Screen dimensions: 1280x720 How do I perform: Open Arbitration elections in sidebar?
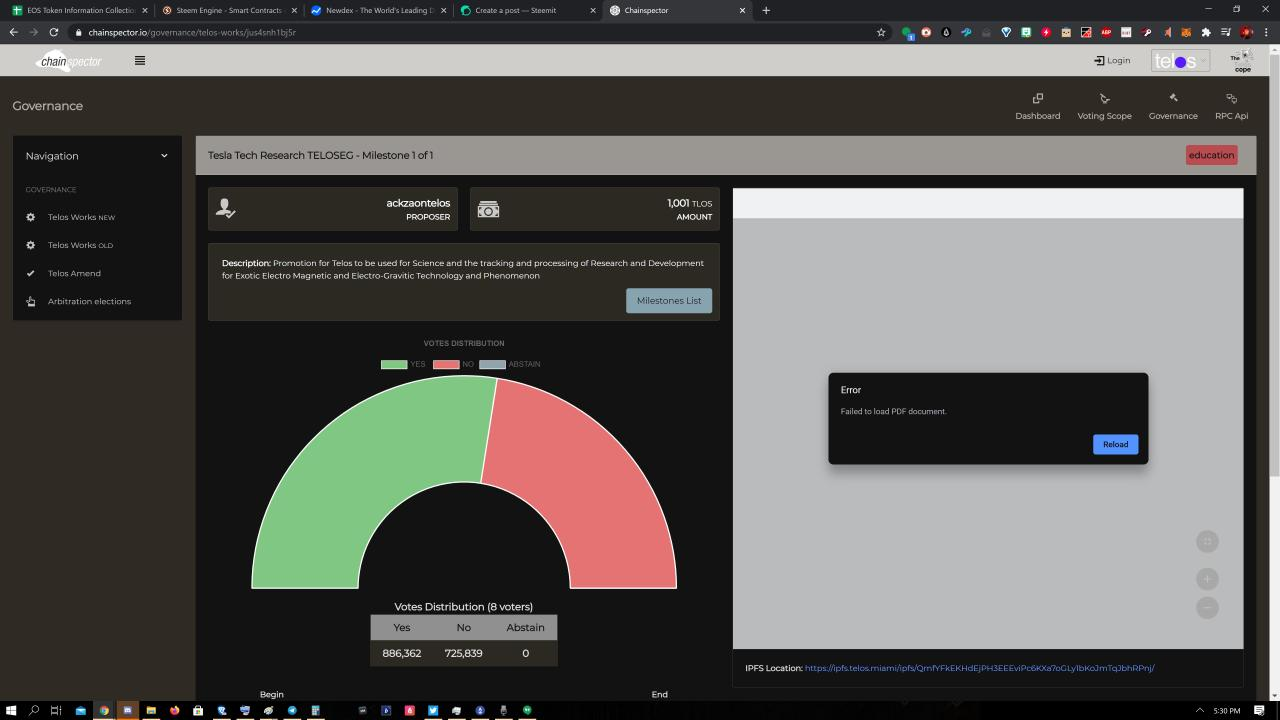(89, 301)
